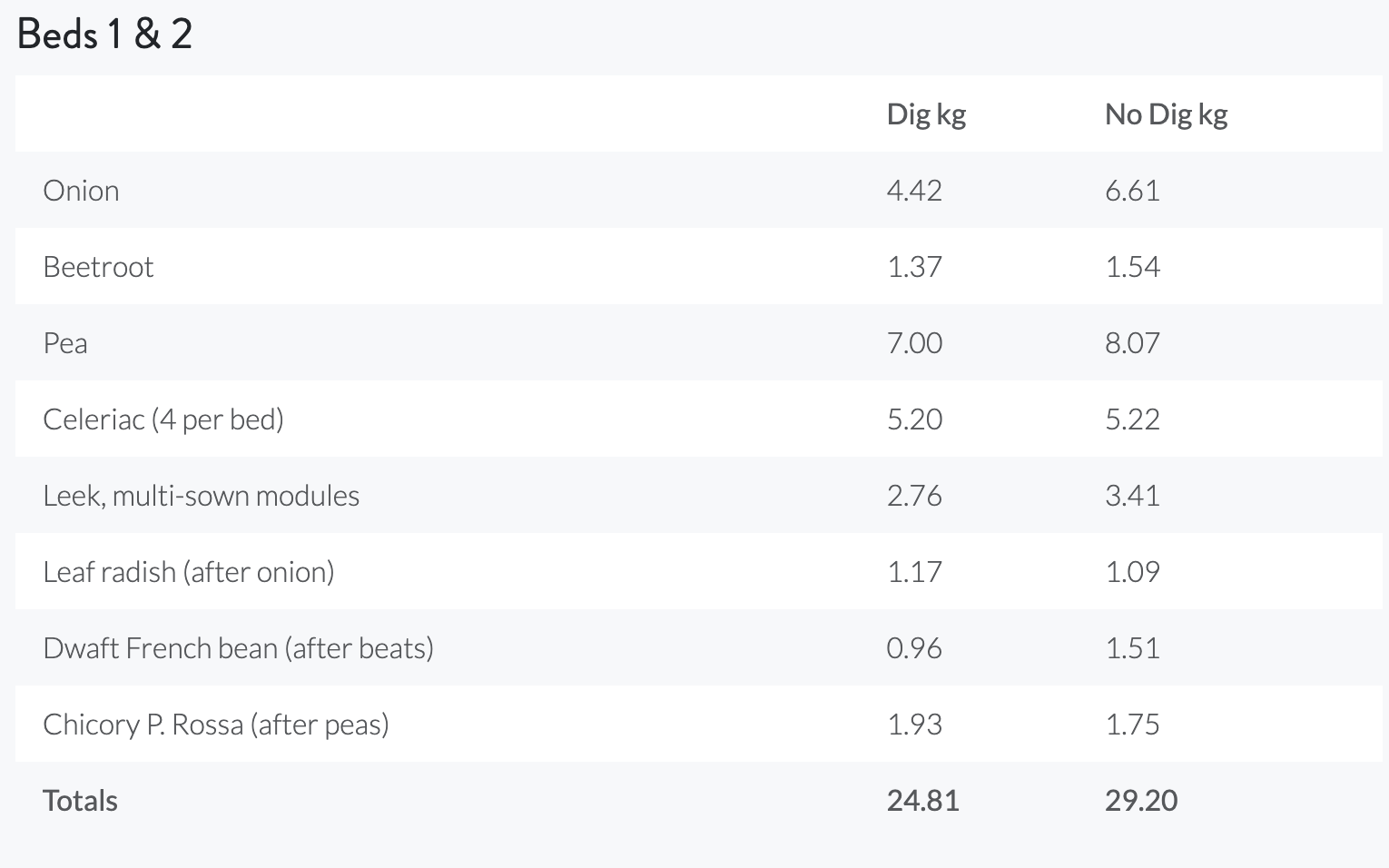Click the Celeriac No Dig value 5.22

(1132, 419)
